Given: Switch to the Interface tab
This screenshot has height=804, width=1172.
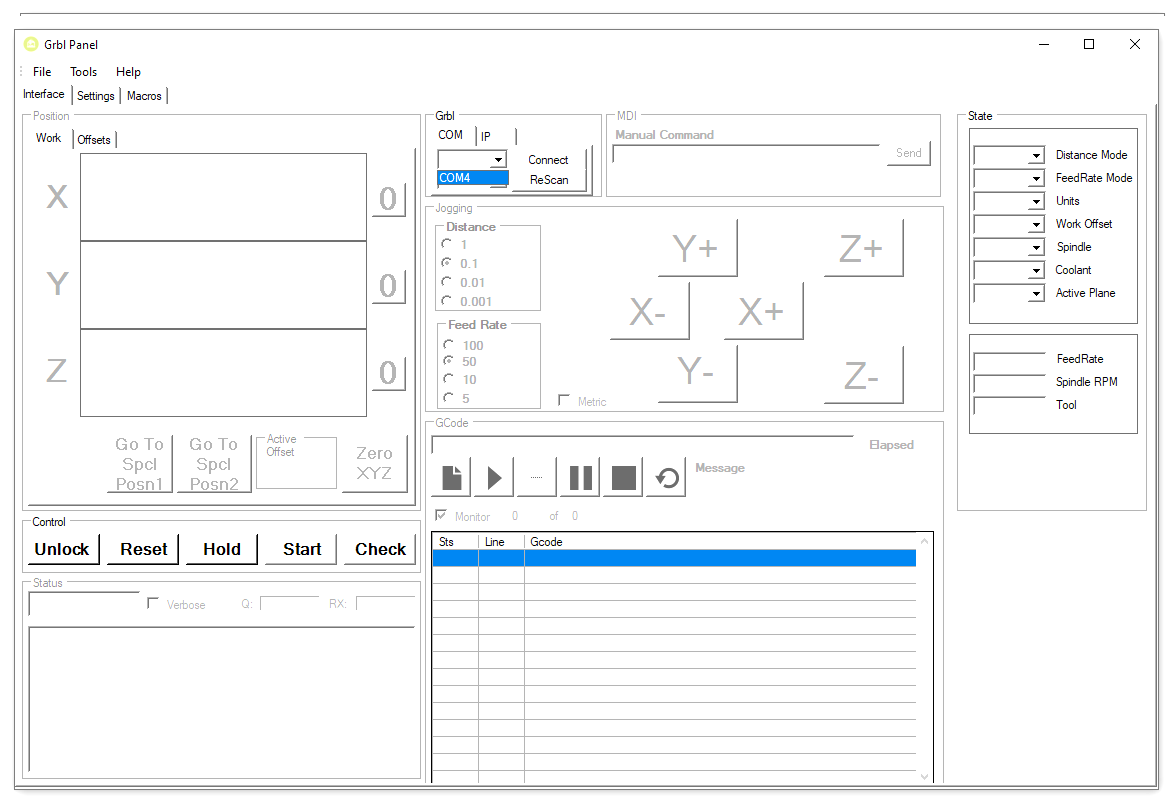Looking at the screenshot, I should point(43,94).
